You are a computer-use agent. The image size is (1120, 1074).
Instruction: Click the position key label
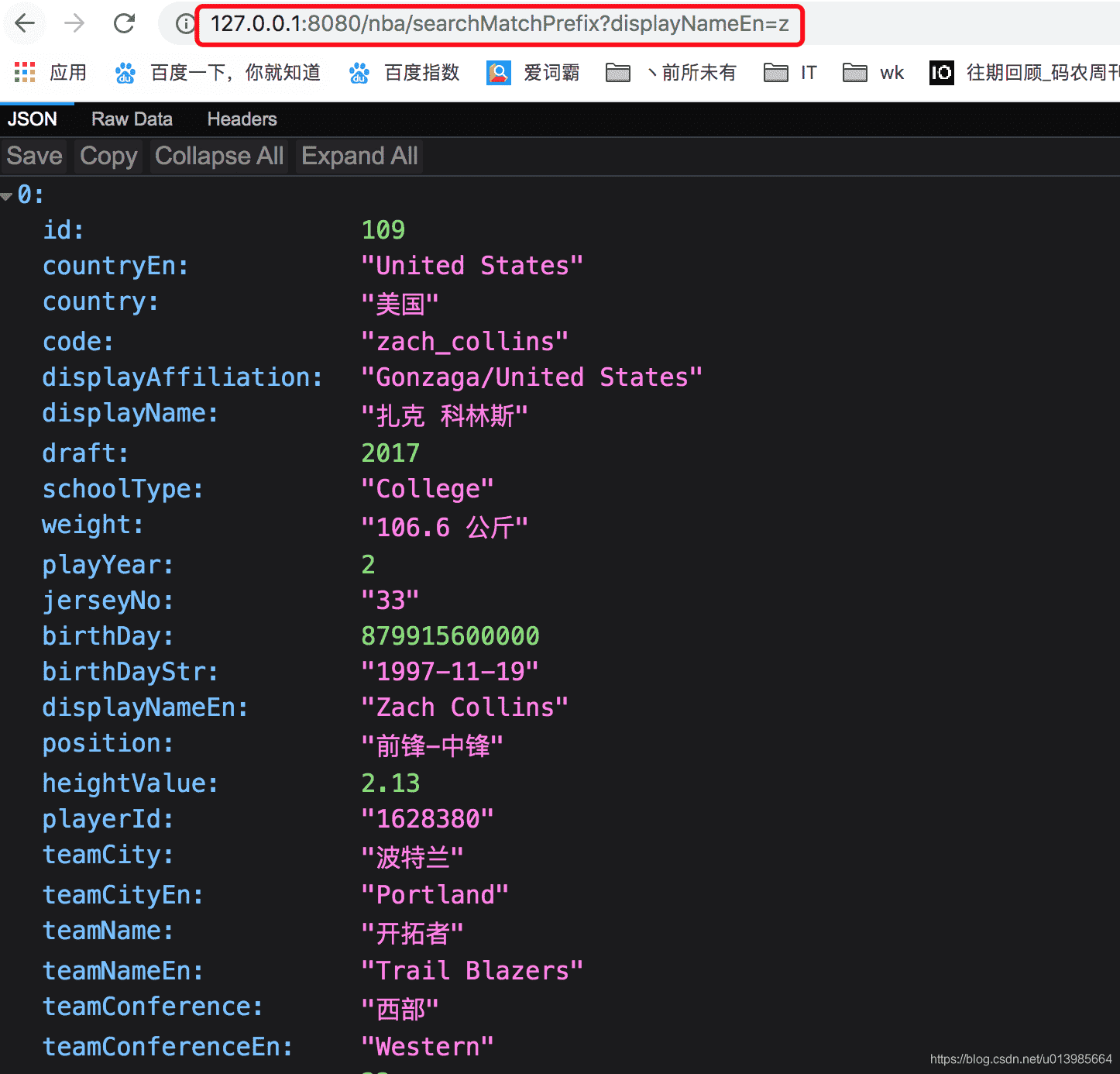108,743
